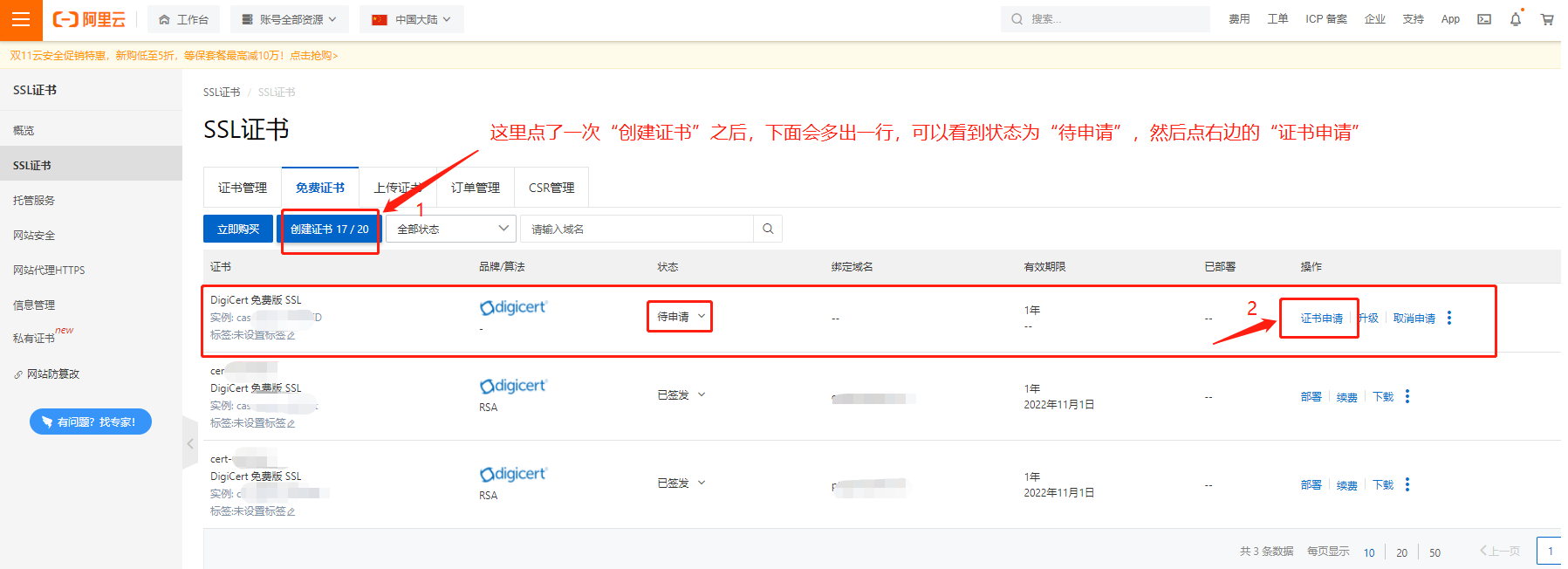Image resolution: width=1568 pixels, height=569 pixels.
Task: Open the 全部状态 status filter
Action: click(x=451, y=229)
